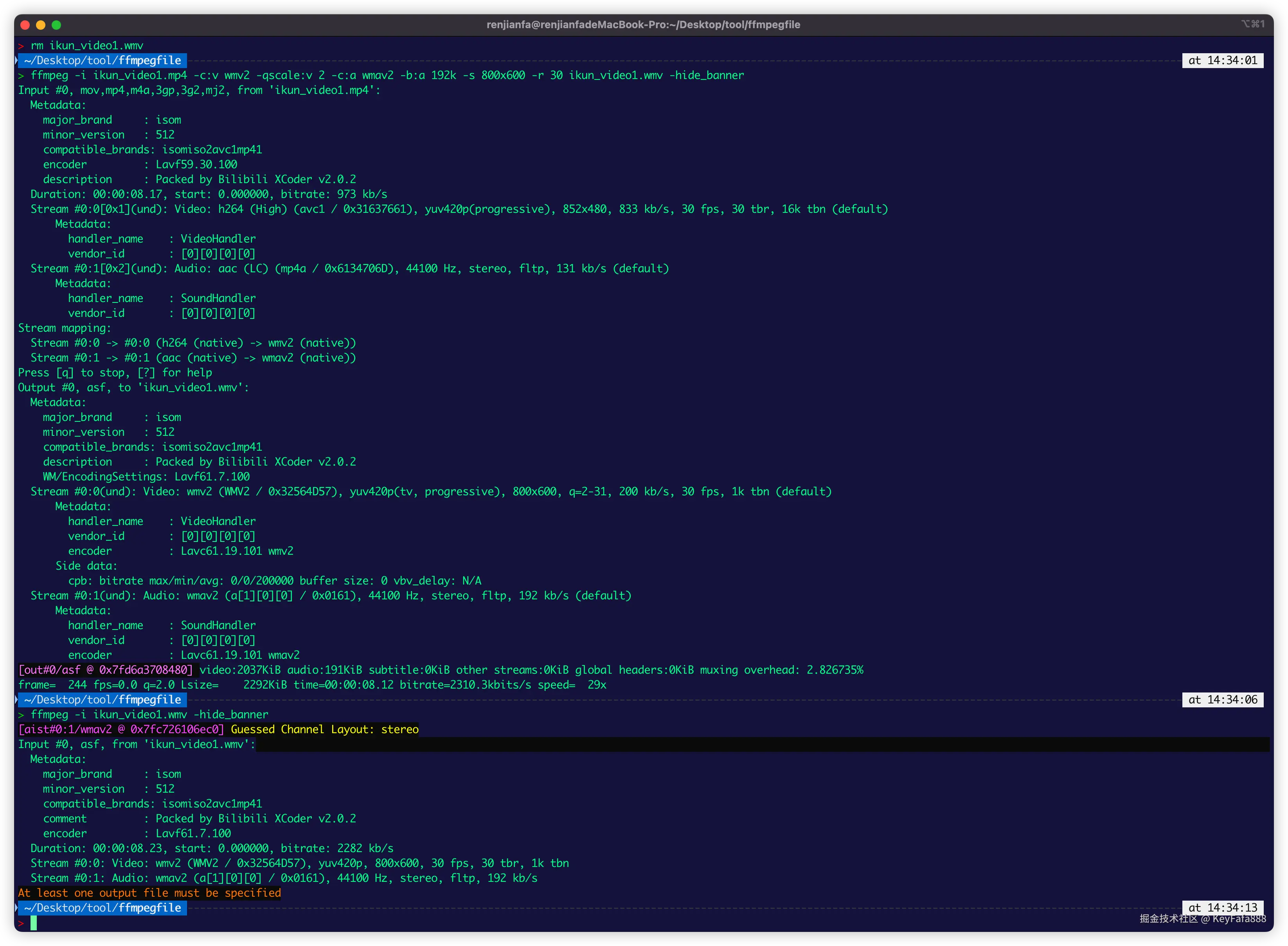Click the red close window button
Screen dimensions: 1288x946
pos(25,25)
